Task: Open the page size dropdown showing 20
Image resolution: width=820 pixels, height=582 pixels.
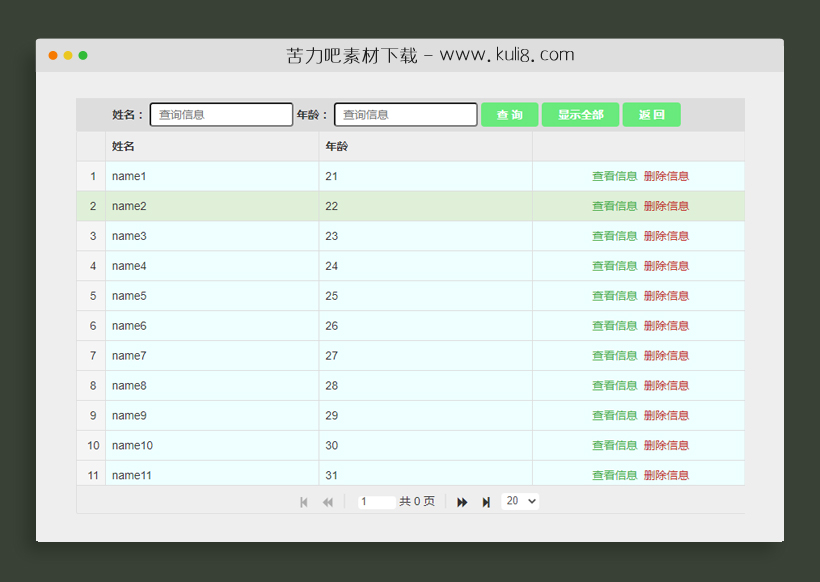Action: click(520, 501)
